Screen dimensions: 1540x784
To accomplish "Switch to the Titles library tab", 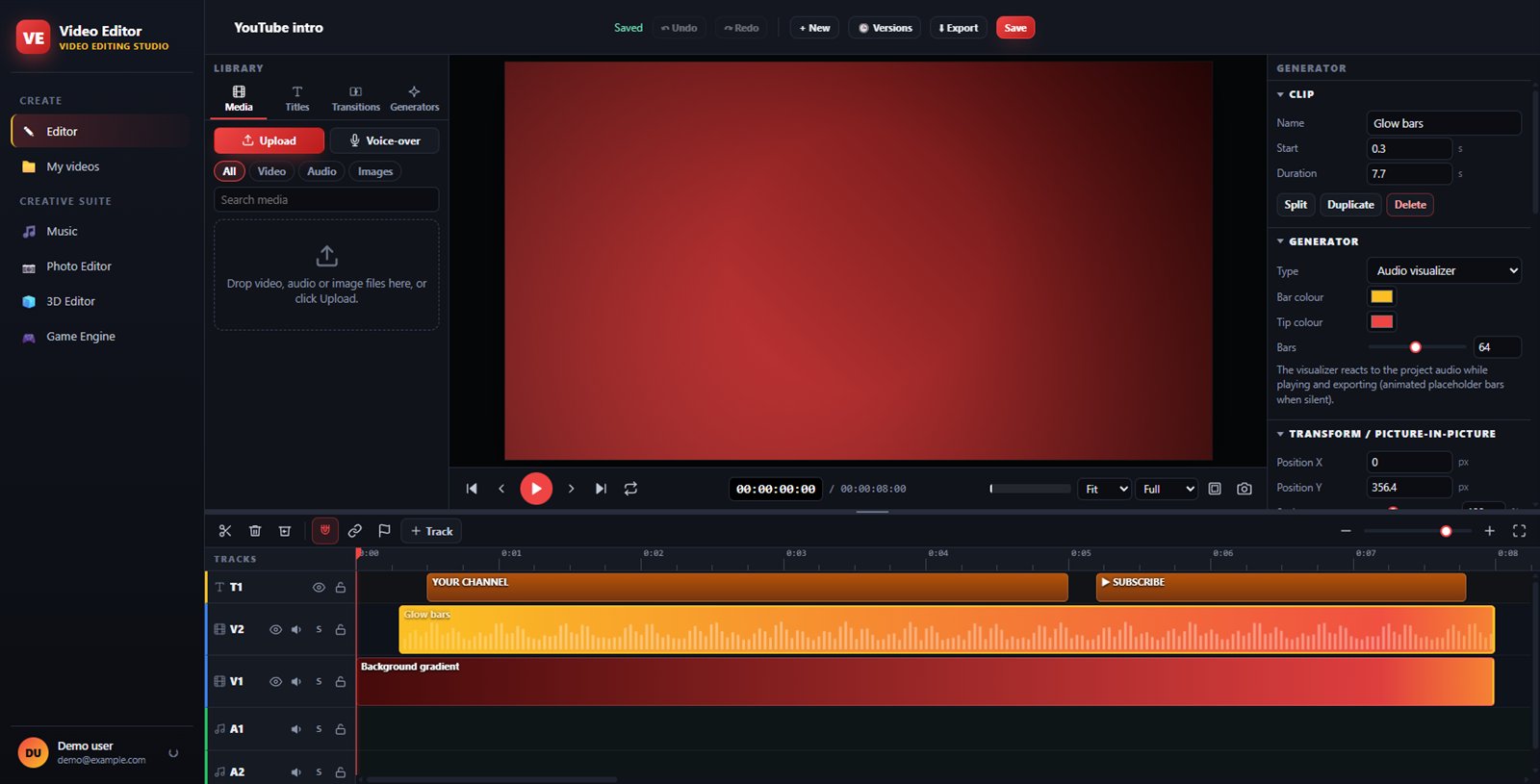I will point(297,99).
